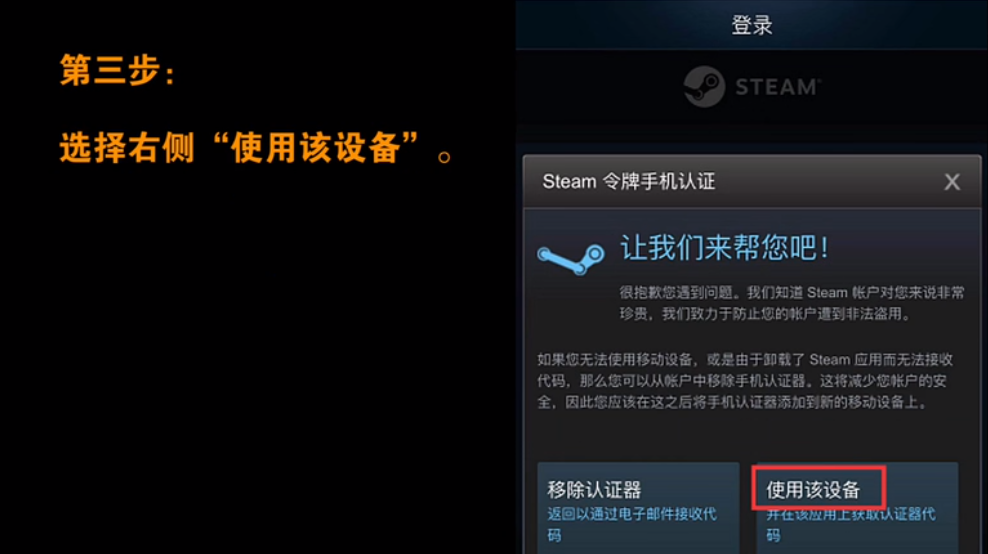Screen dimensions: 988x554
Task: Close the Steam 令牌手机认证 dialog
Action: tap(952, 182)
